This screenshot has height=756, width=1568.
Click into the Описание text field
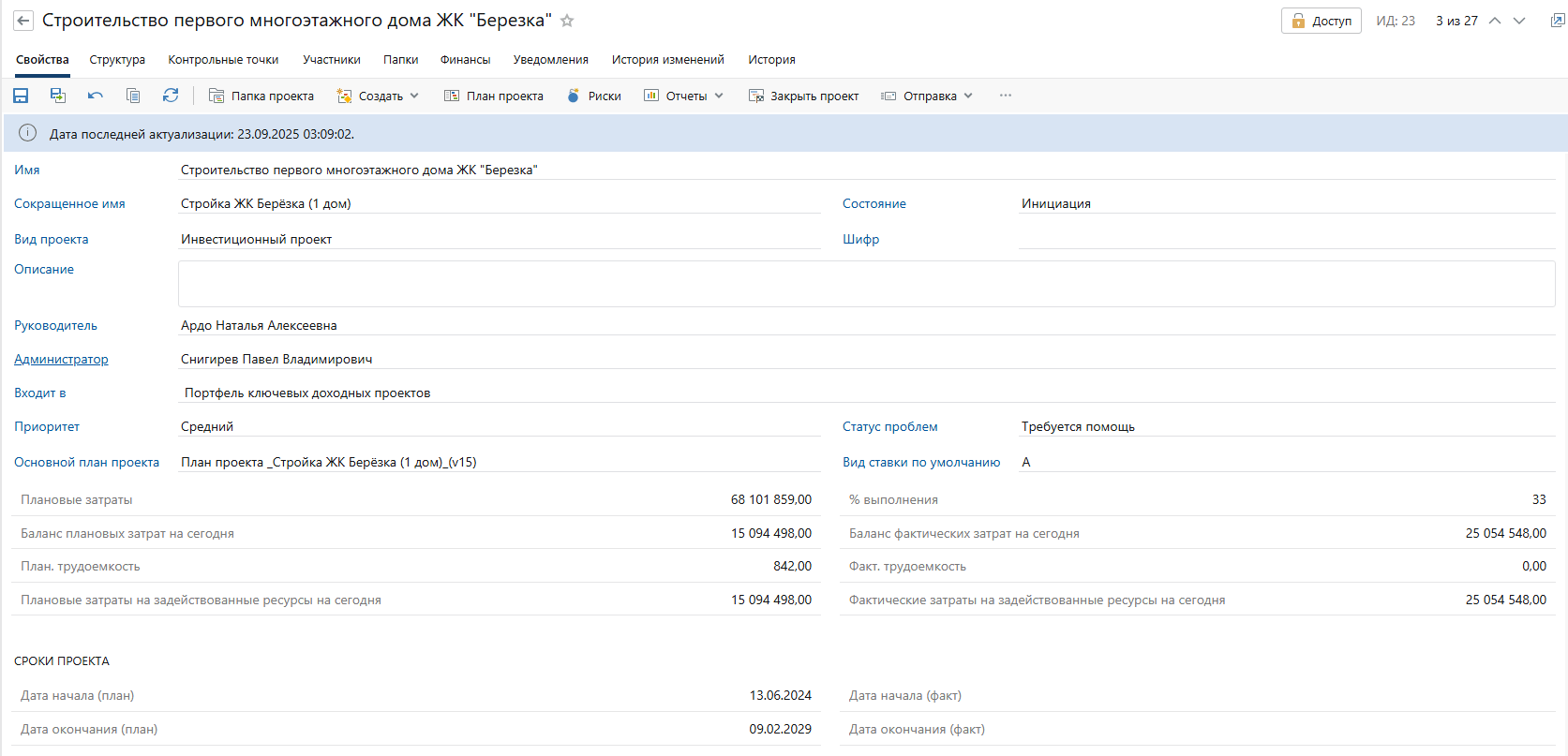866,284
